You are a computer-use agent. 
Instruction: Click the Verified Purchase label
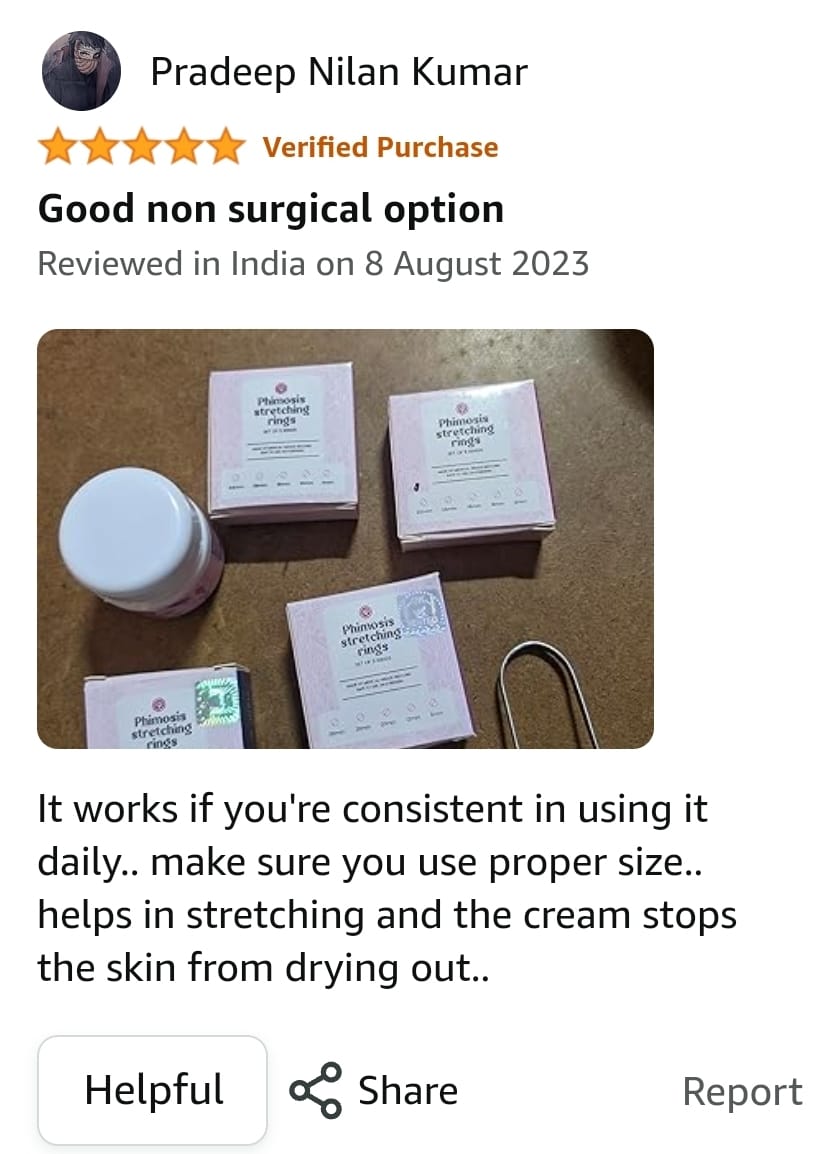tap(381, 147)
